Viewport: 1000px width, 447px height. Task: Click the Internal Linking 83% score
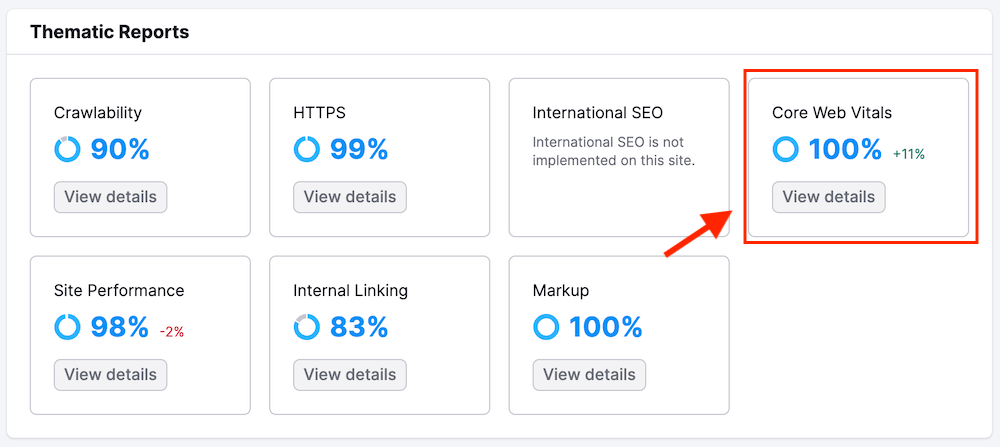[x=359, y=327]
